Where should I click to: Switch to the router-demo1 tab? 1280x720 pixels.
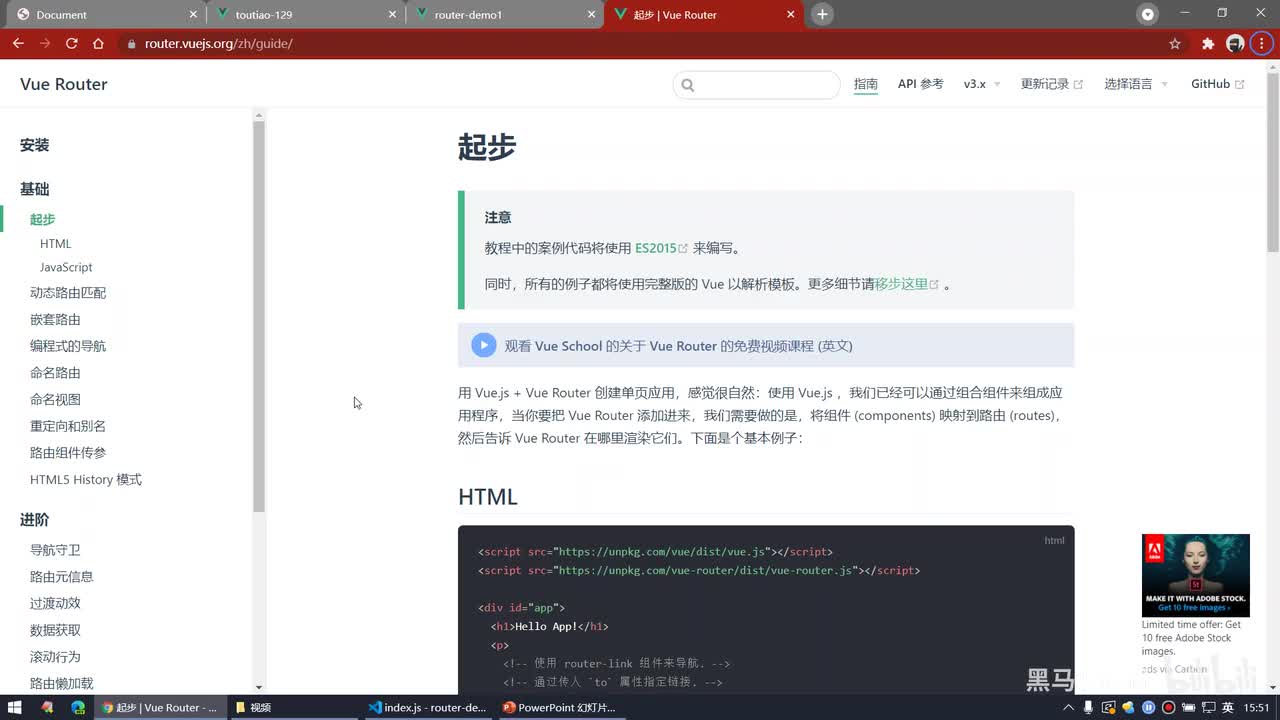pyautogui.click(x=504, y=15)
